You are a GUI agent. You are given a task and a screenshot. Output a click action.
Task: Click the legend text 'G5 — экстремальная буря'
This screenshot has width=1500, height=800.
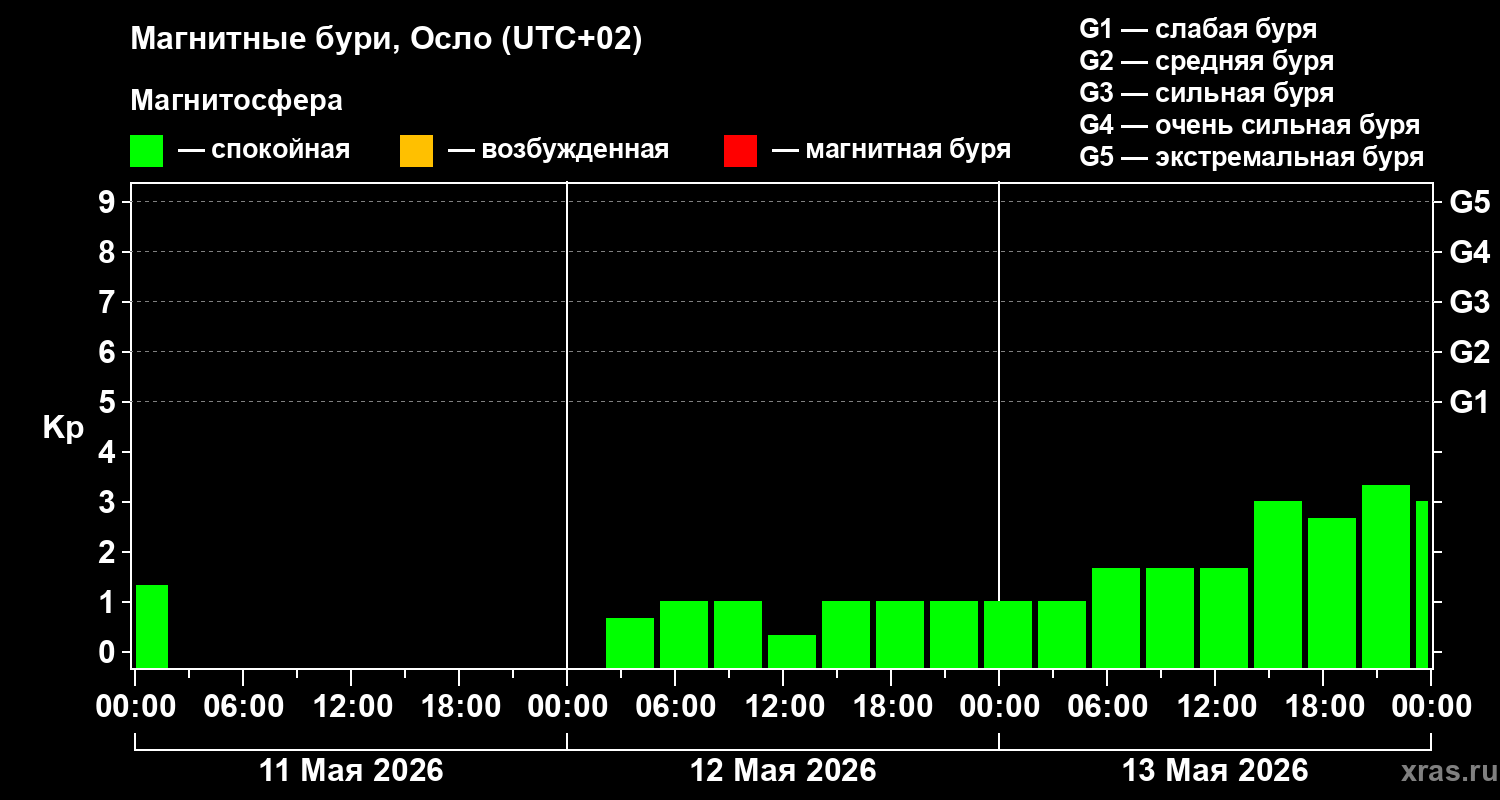(1252, 157)
